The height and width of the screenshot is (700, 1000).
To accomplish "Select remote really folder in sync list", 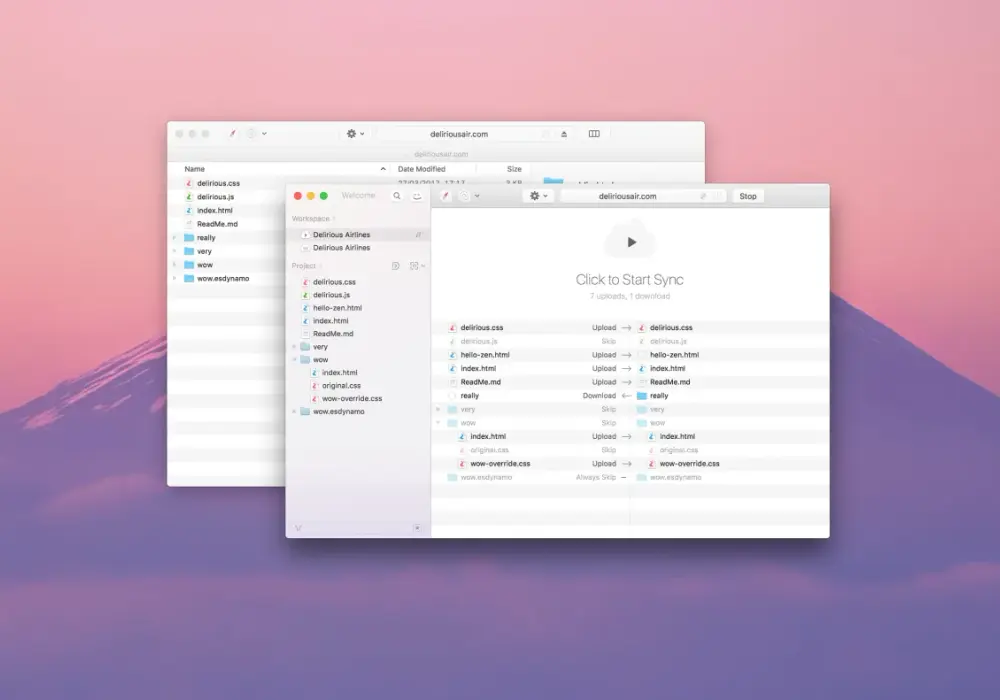I will pos(659,396).
